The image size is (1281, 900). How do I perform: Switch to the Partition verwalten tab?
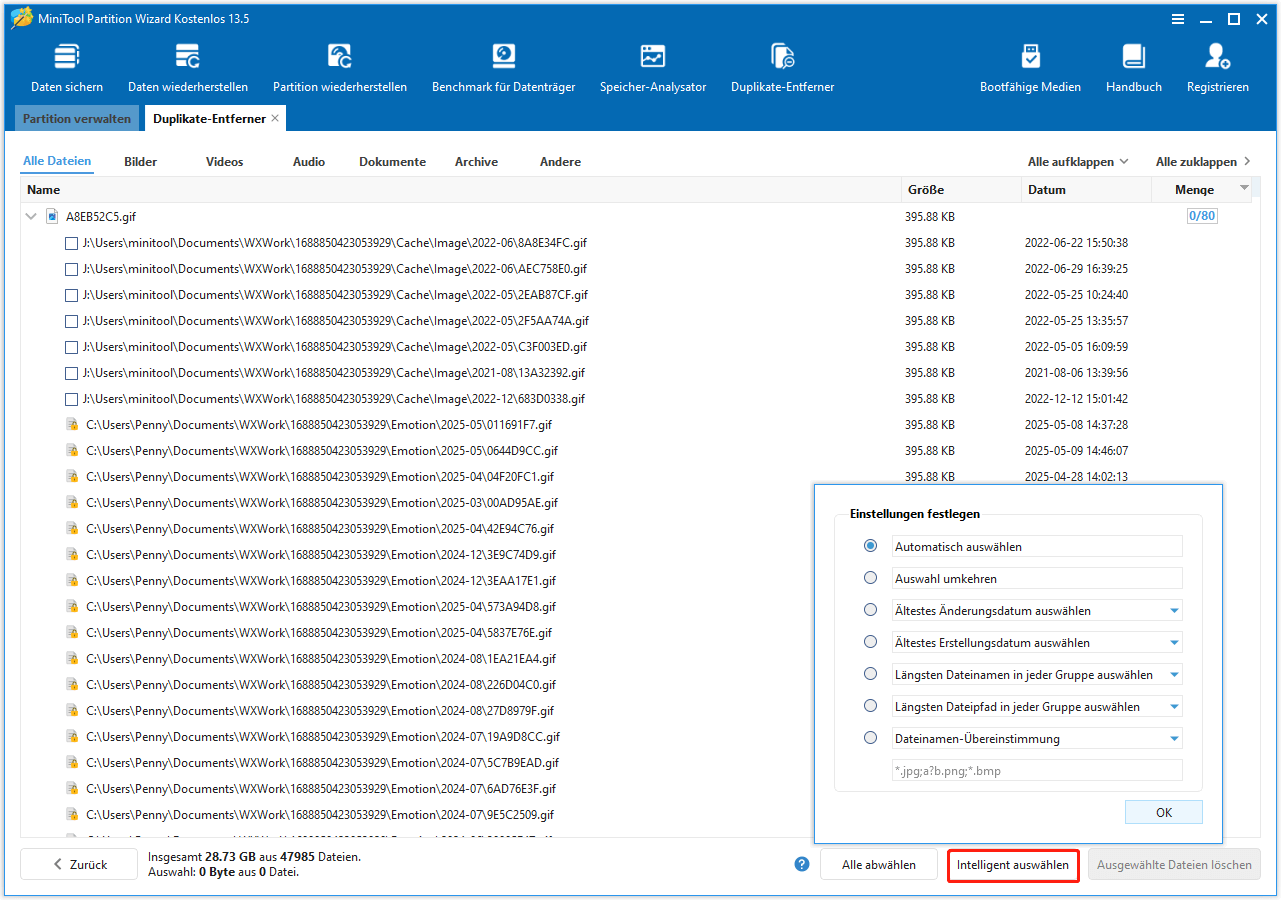(x=76, y=118)
